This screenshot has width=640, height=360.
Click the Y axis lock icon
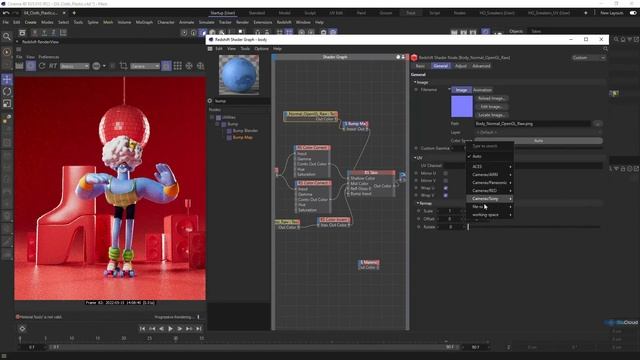[44, 32]
